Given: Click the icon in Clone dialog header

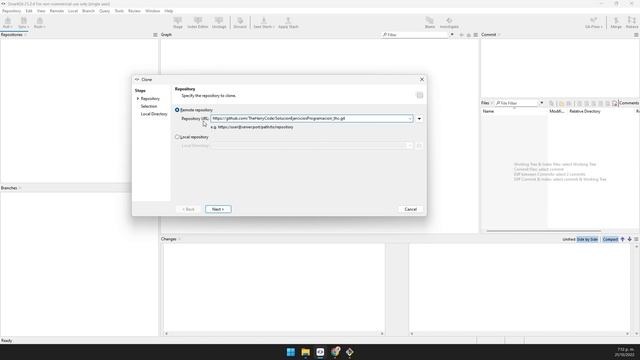Looking at the screenshot, I should 420,95.
